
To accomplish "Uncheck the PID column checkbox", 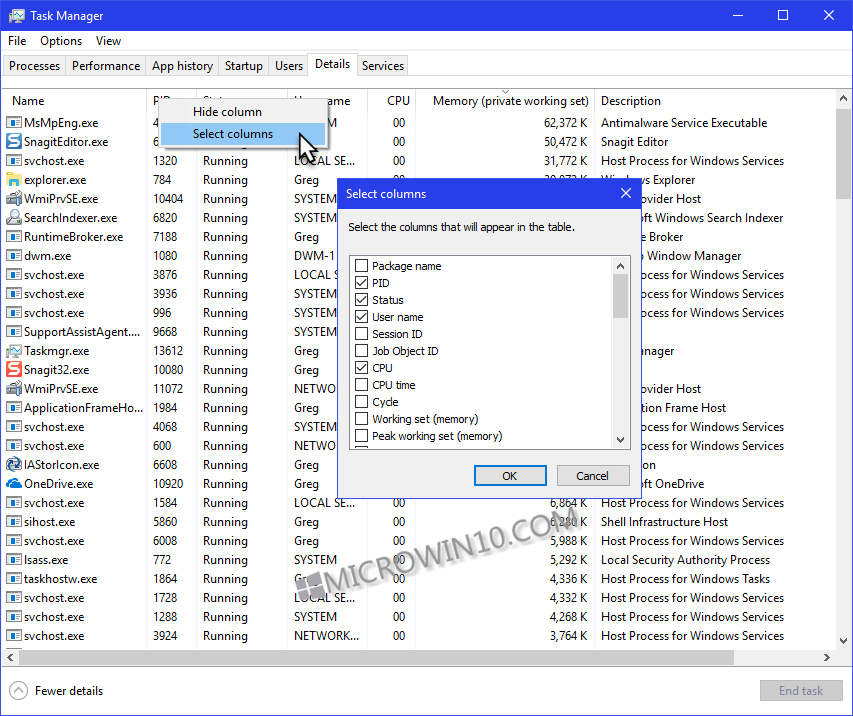I will click(361, 283).
